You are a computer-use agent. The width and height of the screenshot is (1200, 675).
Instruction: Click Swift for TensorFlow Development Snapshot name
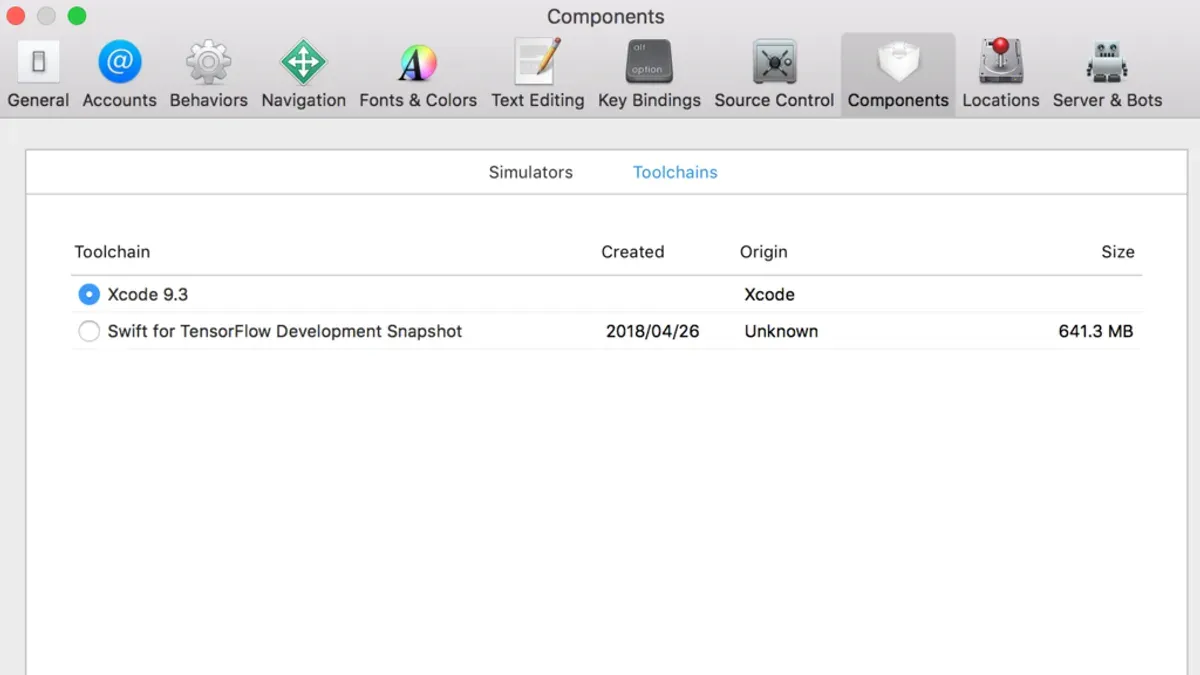[x=285, y=331]
